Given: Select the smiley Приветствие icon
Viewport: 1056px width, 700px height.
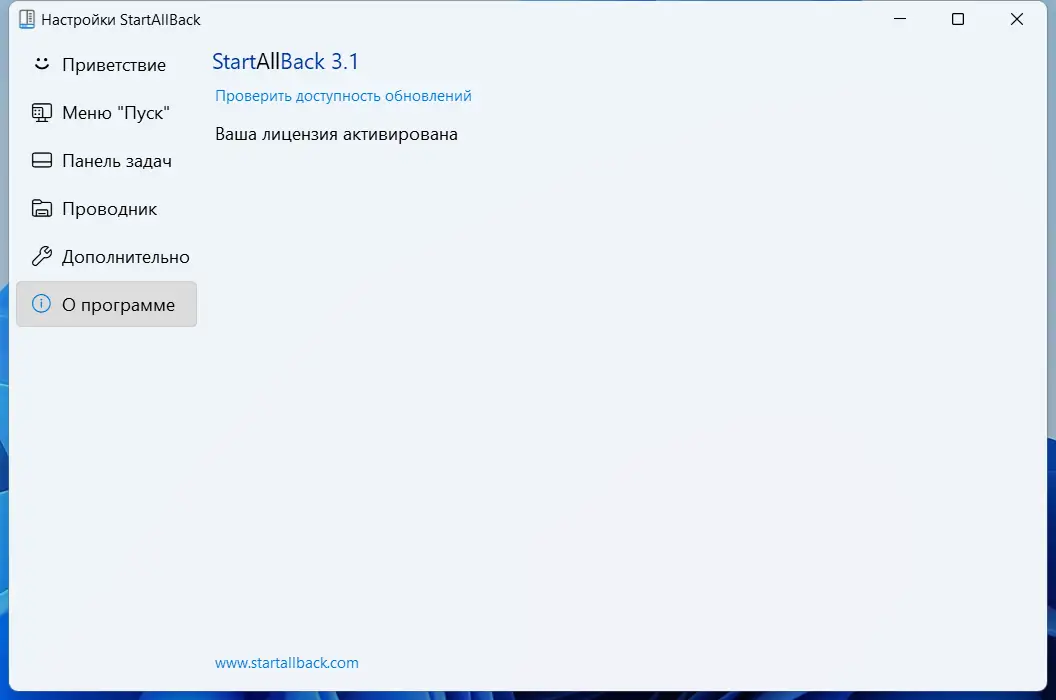Looking at the screenshot, I should [x=40, y=64].
